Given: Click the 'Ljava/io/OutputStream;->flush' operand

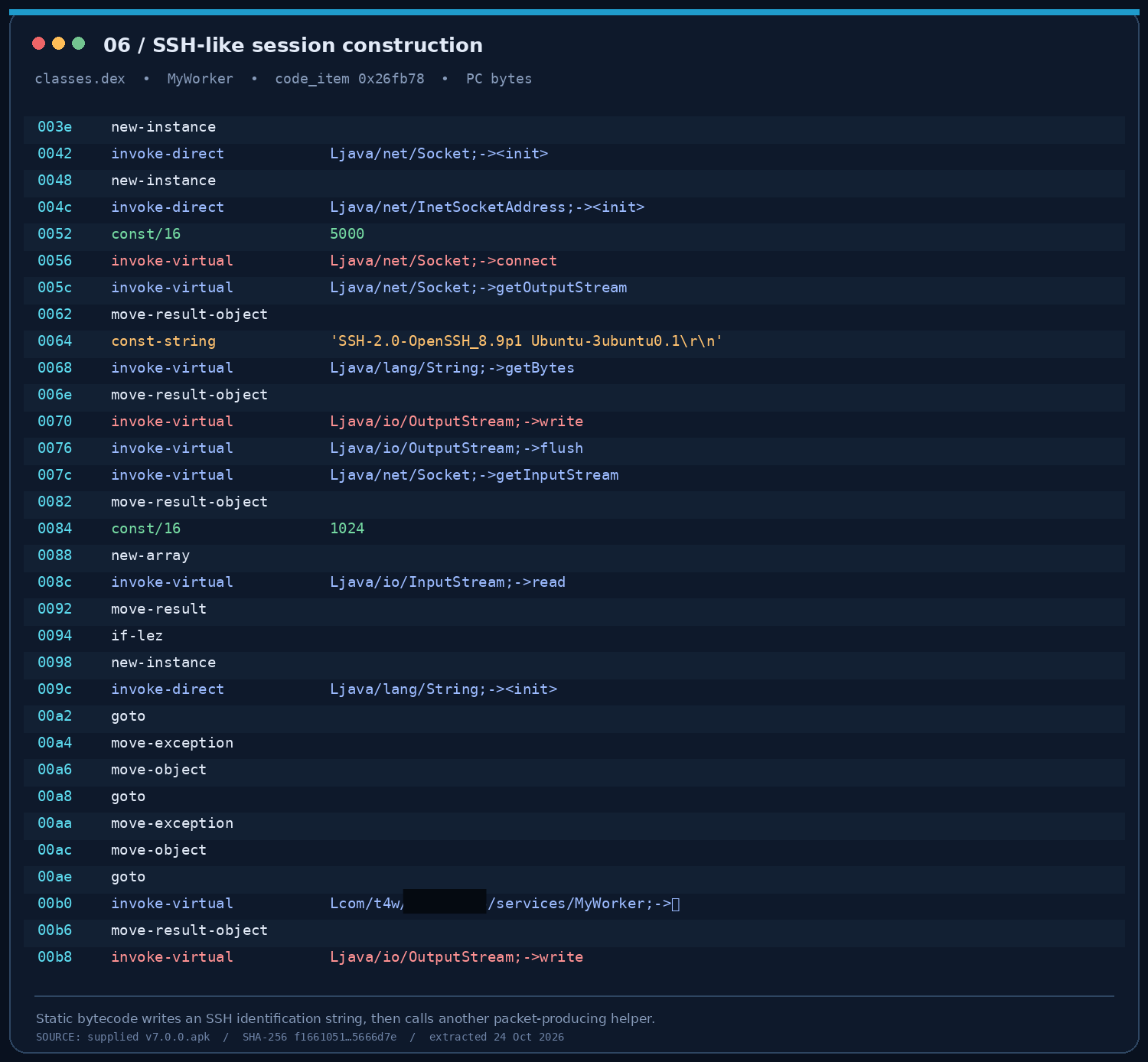Looking at the screenshot, I should click(x=457, y=448).
